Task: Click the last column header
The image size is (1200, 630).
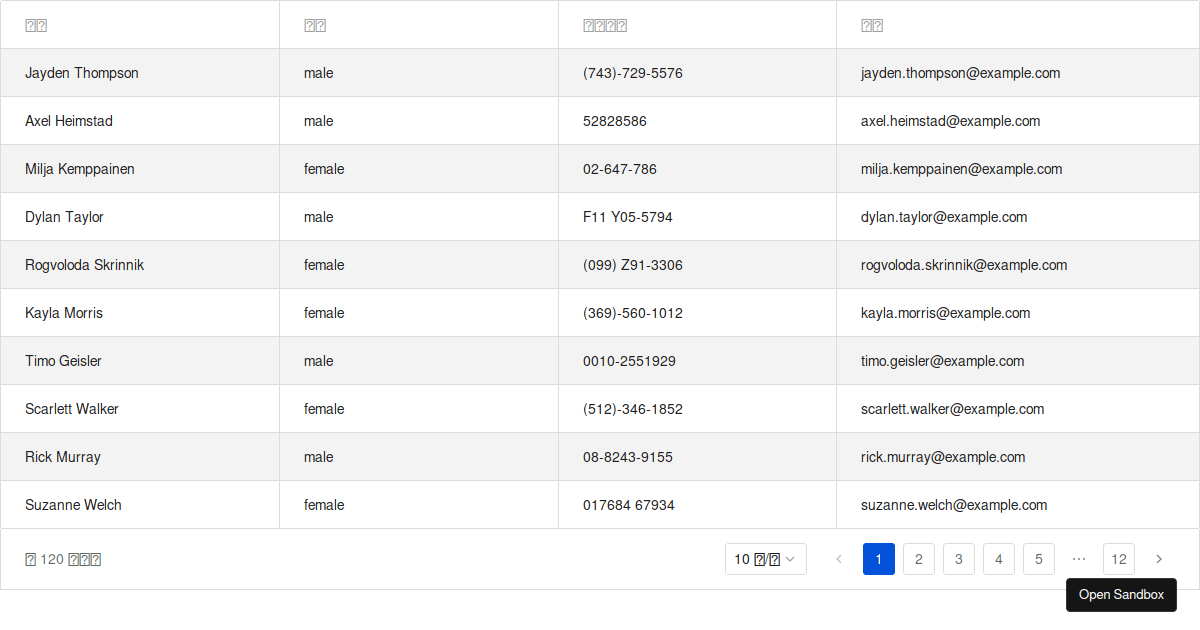Action: click(x=872, y=26)
